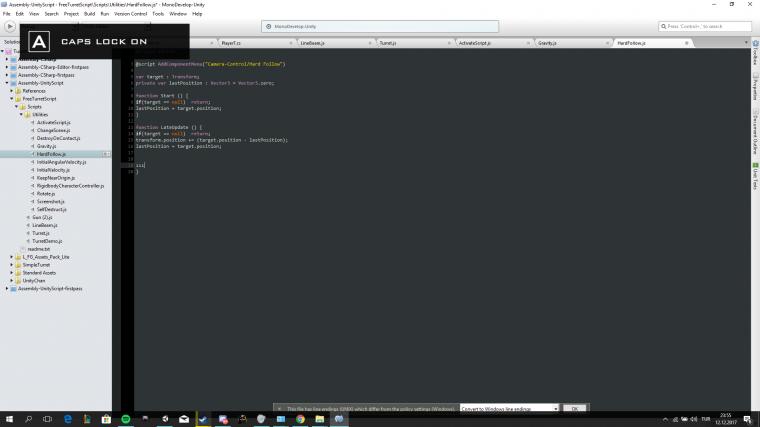This screenshot has height=427, width=760.
Task: Open the File menu
Action: tap(6, 14)
